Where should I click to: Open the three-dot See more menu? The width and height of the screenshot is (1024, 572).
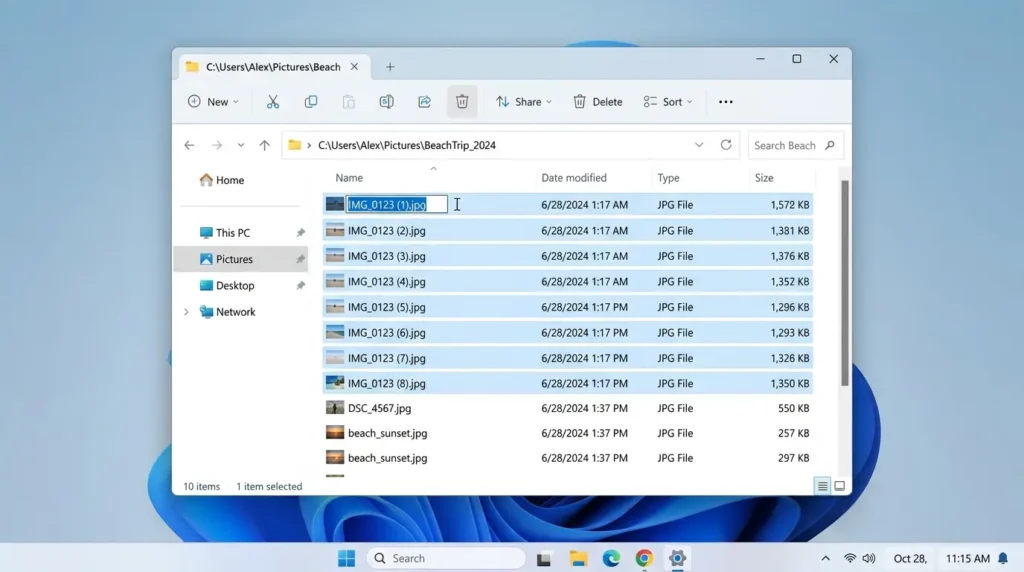click(726, 102)
